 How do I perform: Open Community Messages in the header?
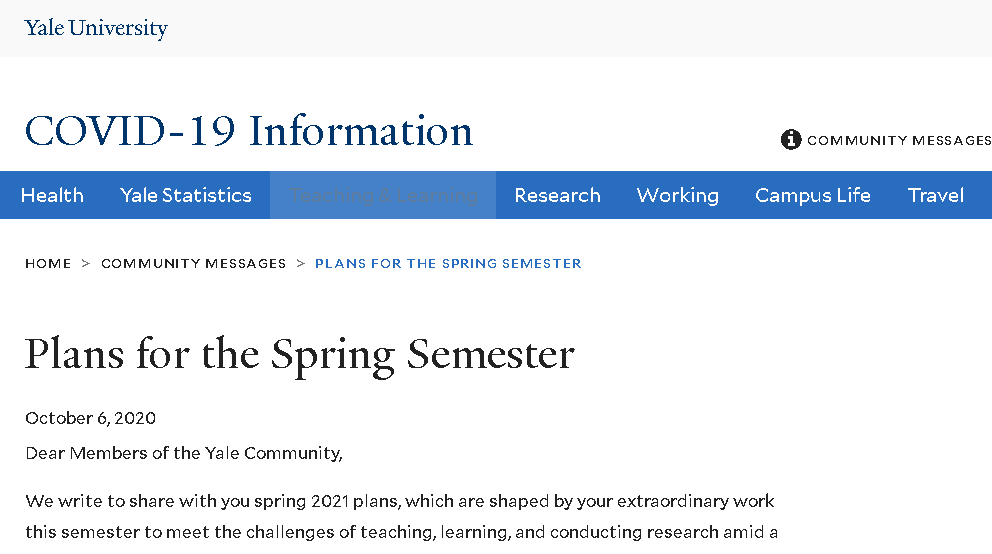pyautogui.click(x=898, y=140)
